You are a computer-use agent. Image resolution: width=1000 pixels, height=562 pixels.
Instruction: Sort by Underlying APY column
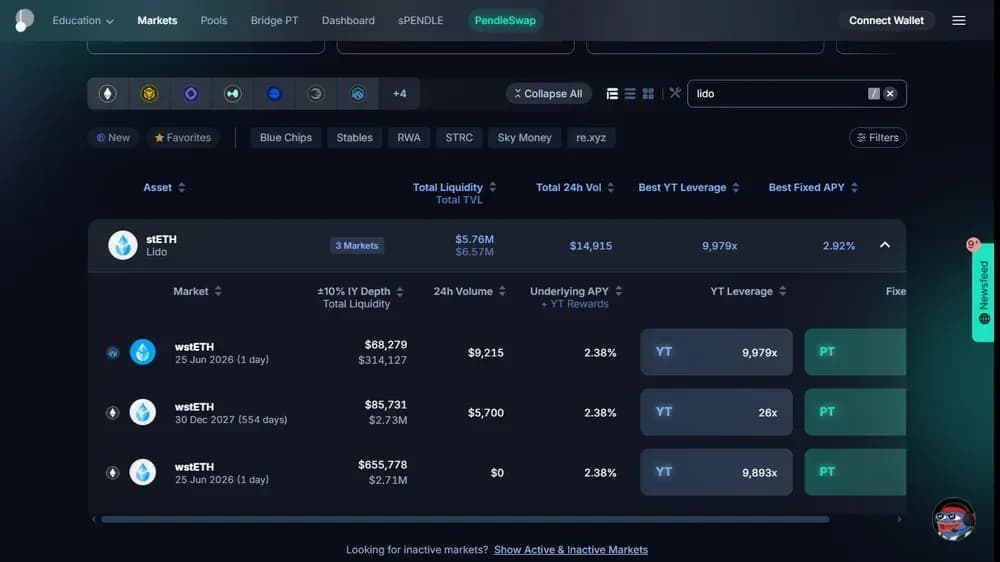point(576,292)
